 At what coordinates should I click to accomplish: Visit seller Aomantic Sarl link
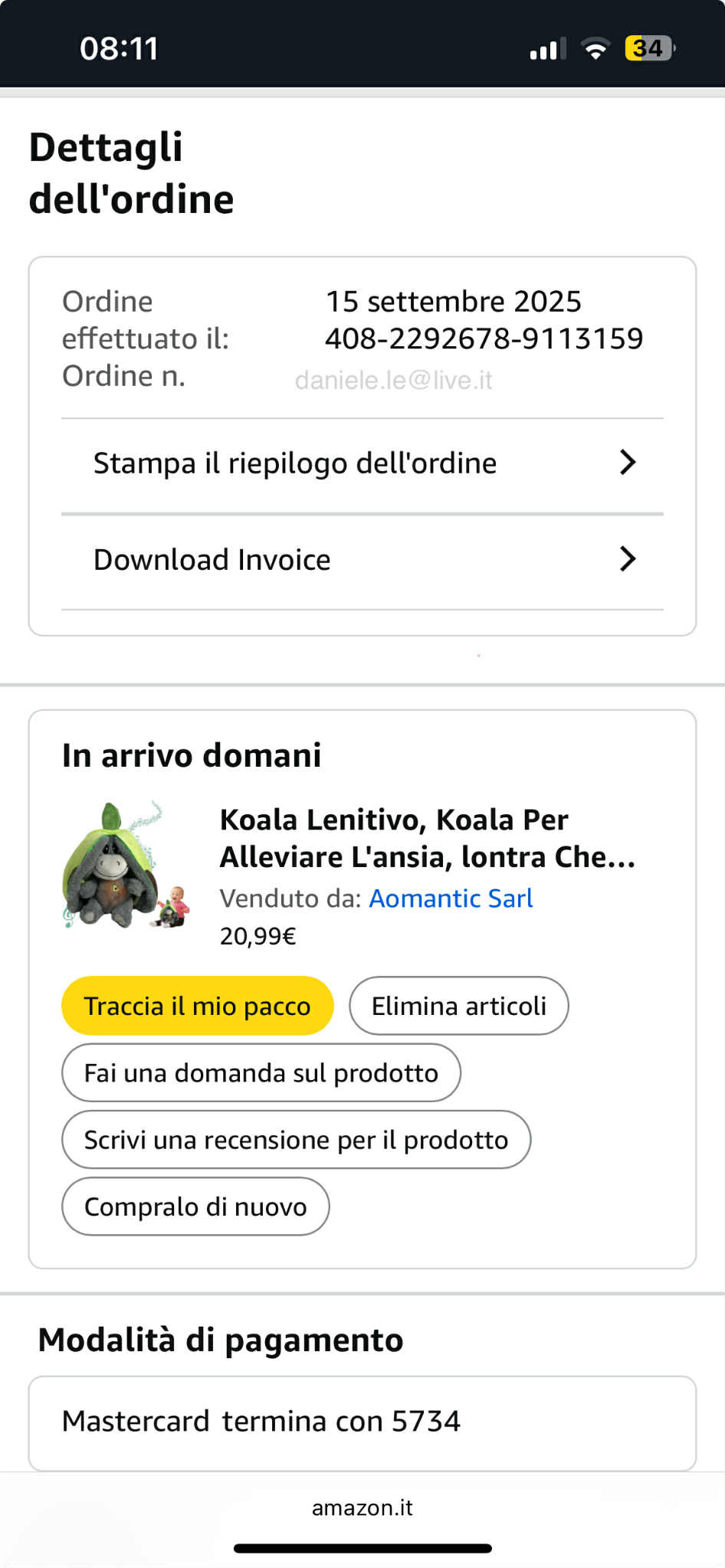pos(451,898)
